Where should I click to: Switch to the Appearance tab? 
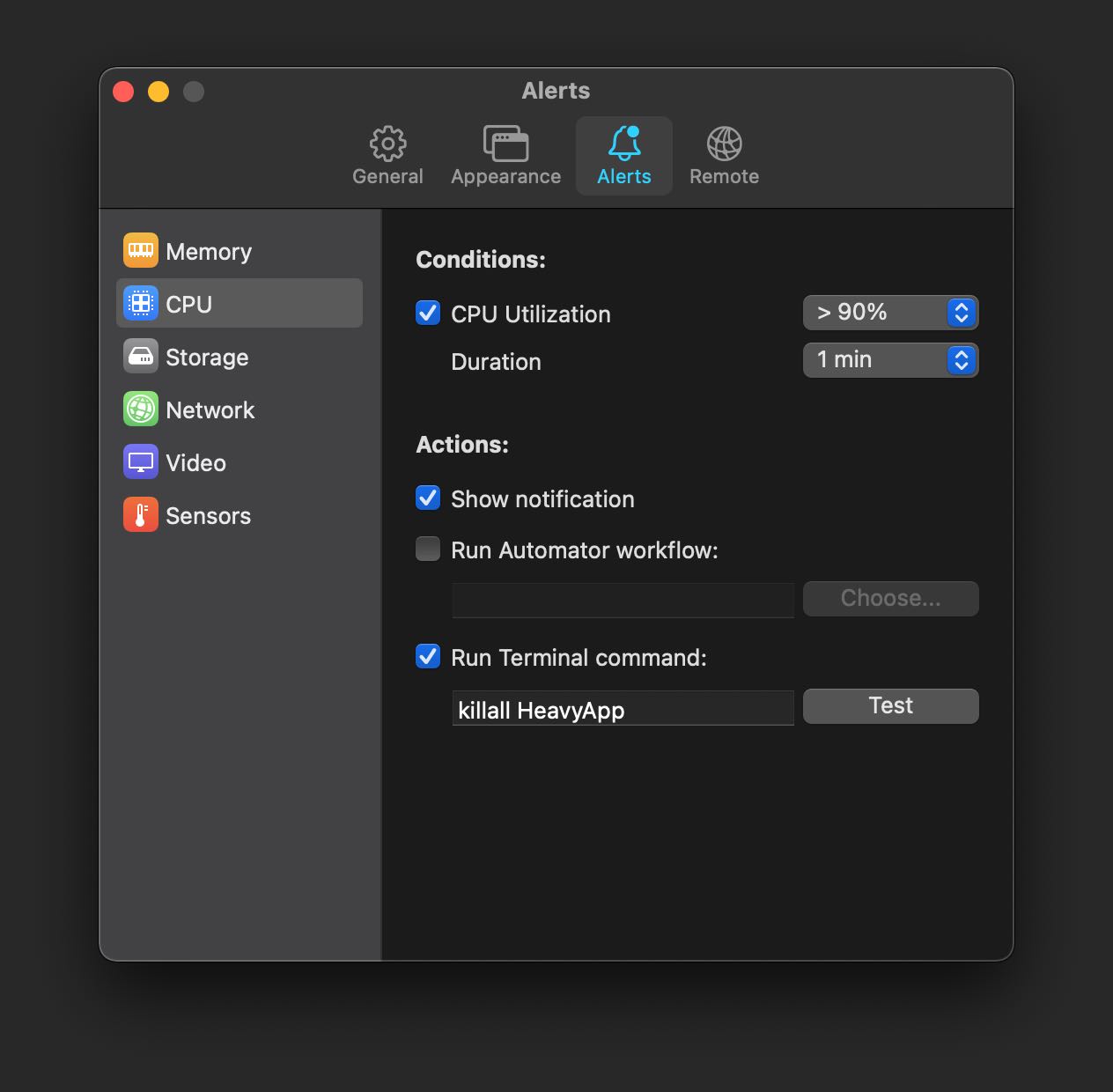505,154
